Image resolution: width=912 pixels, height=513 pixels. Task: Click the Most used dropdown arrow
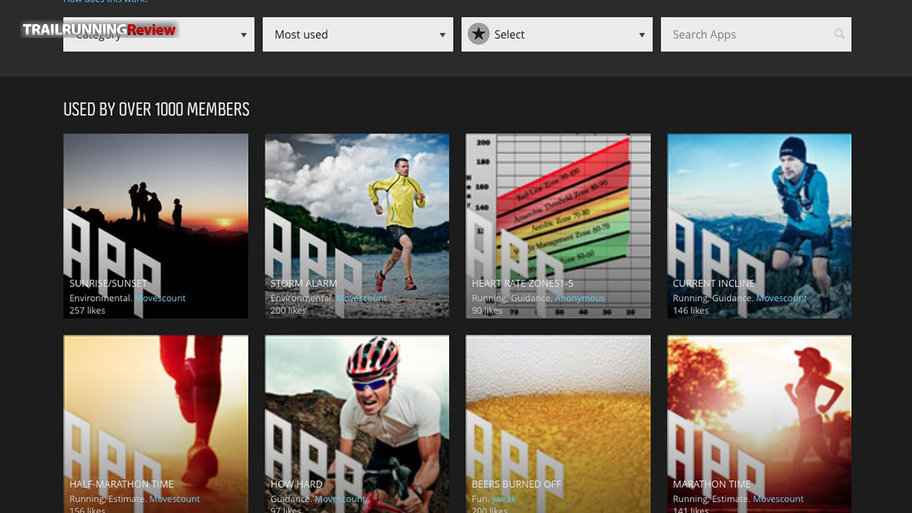pos(443,35)
